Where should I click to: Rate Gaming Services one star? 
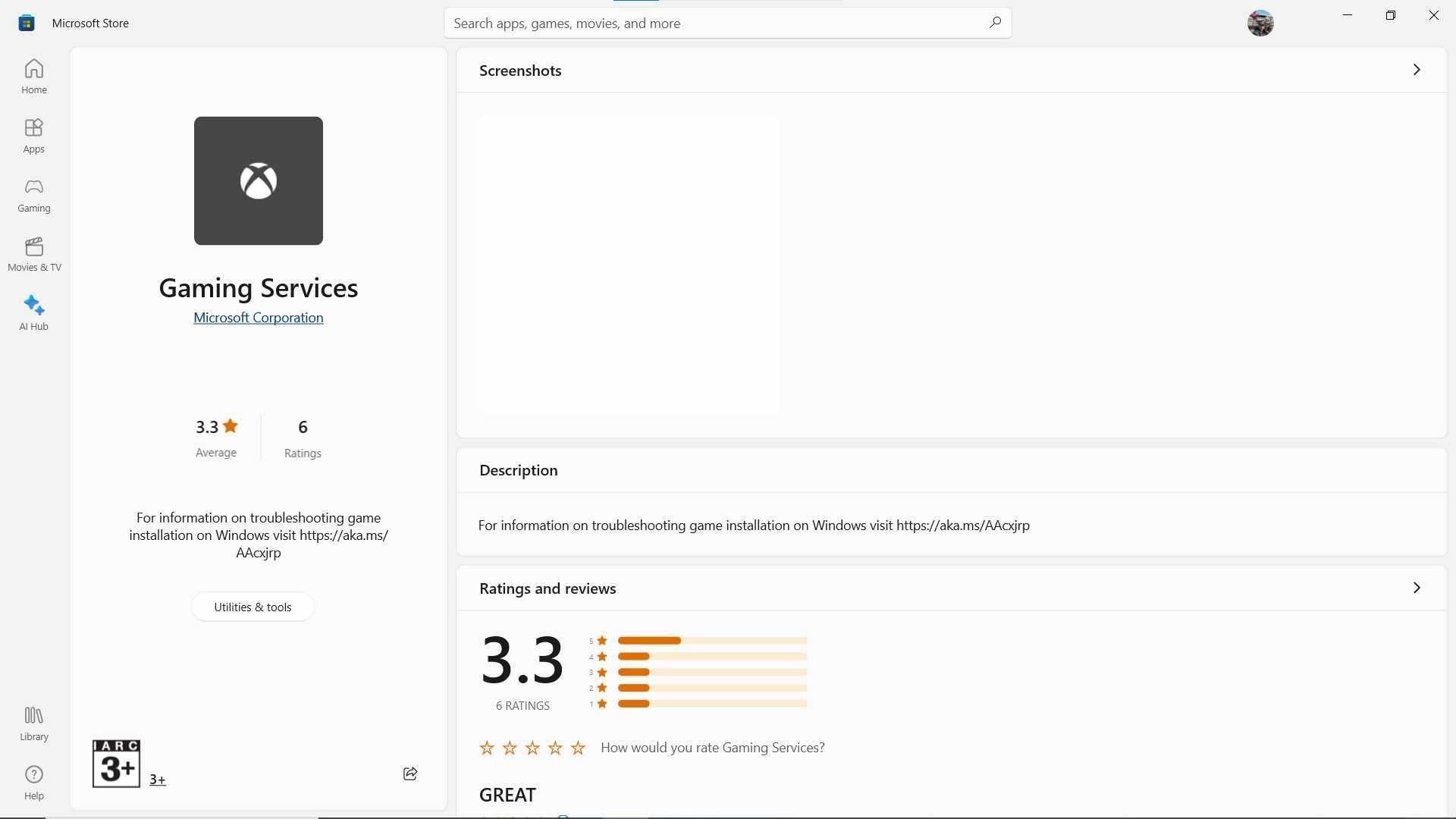point(487,748)
